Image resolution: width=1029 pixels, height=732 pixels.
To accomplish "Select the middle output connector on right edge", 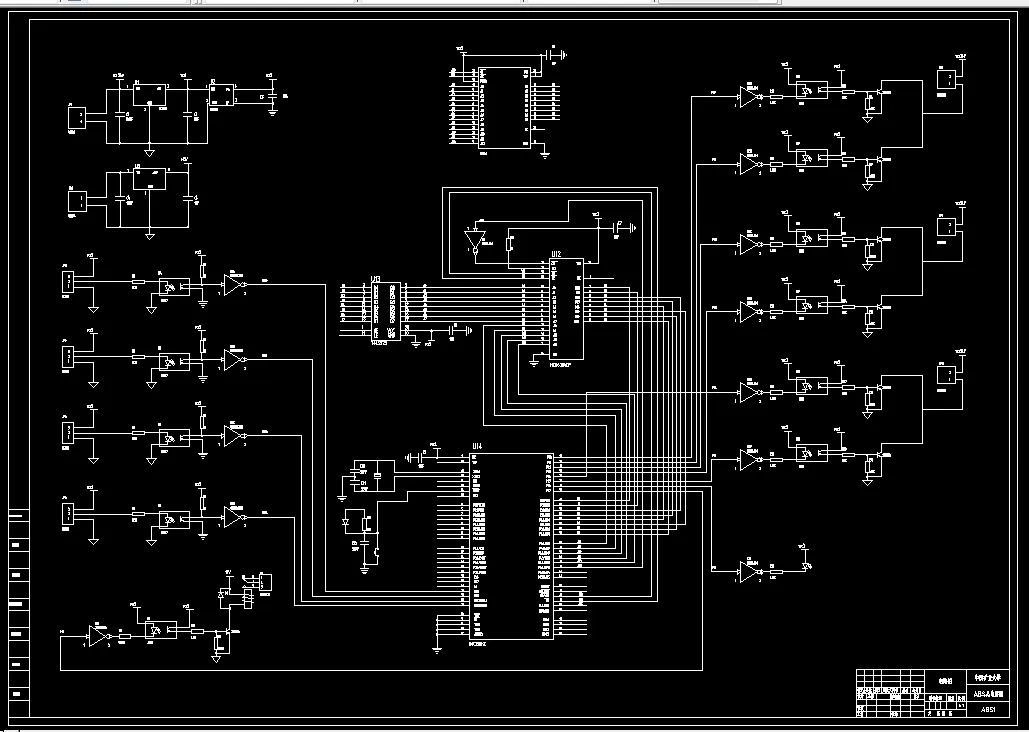I will 946,228.
